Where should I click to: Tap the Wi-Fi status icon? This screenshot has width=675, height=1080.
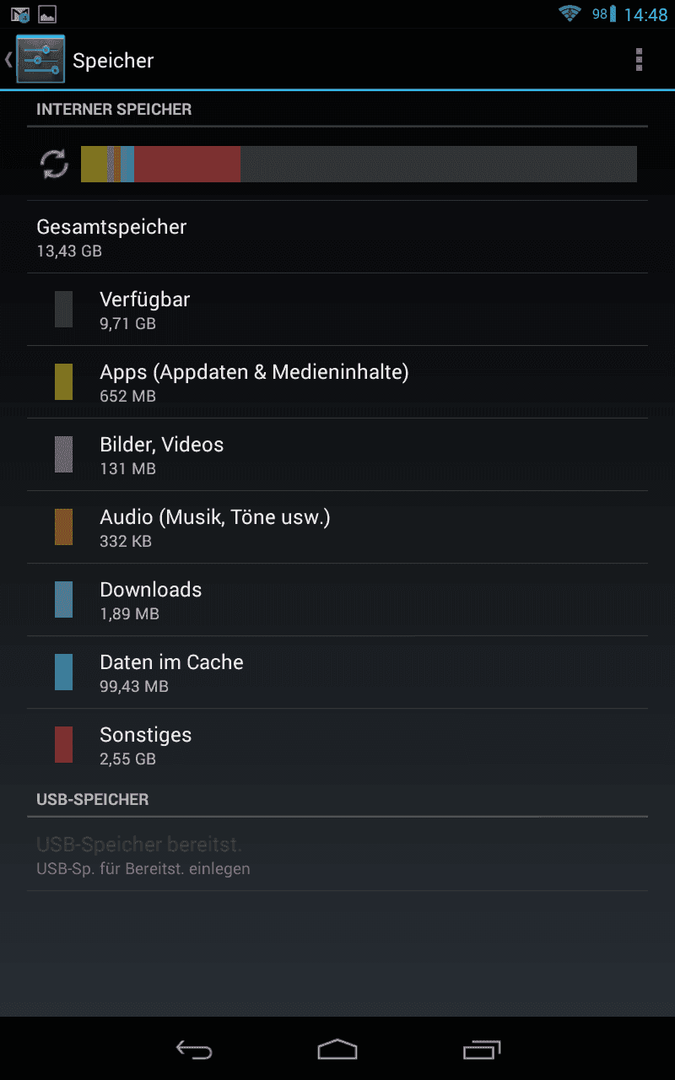pos(570,13)
